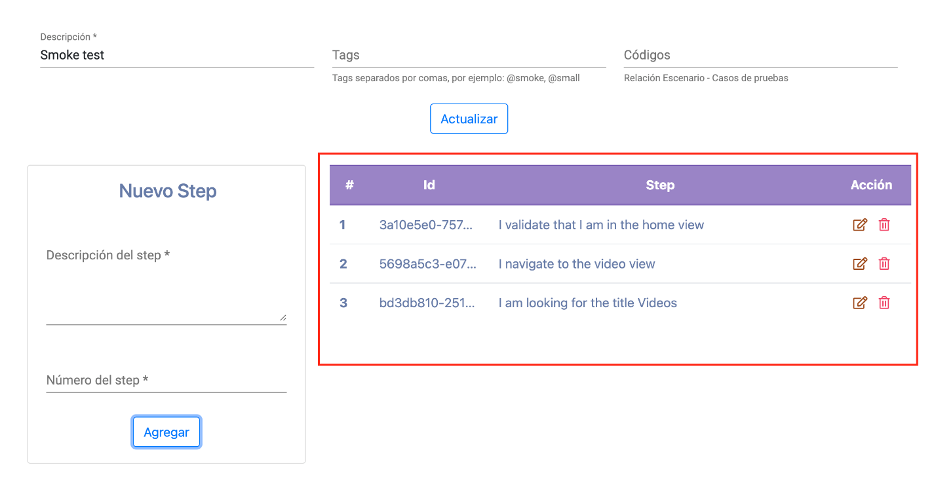Select the row with id 5698a5c3-e07...
This screenshot has height=488, width=936.
pyautogui.click(x=620, y=264)
